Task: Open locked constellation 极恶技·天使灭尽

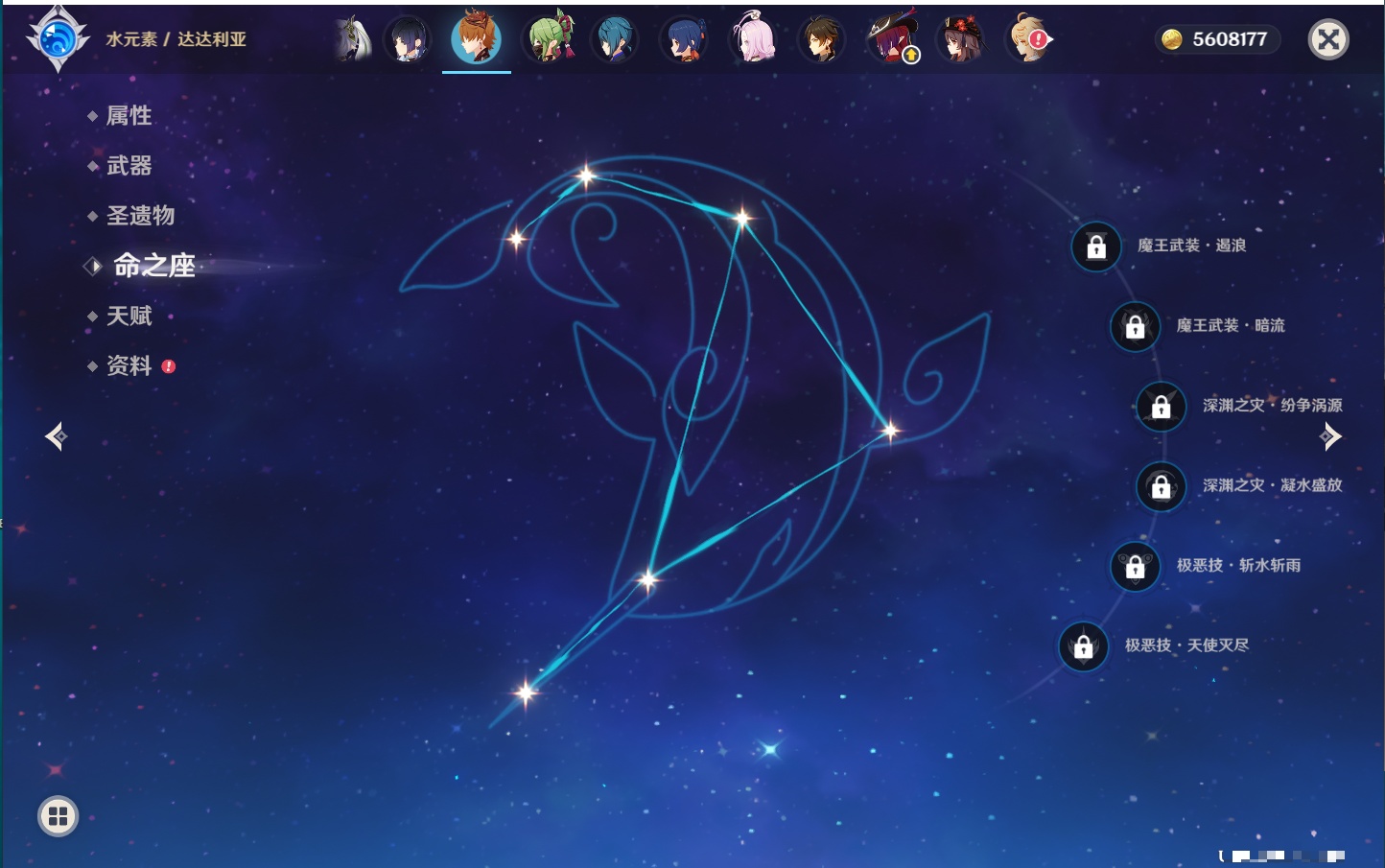Action: click(1084, 646)
